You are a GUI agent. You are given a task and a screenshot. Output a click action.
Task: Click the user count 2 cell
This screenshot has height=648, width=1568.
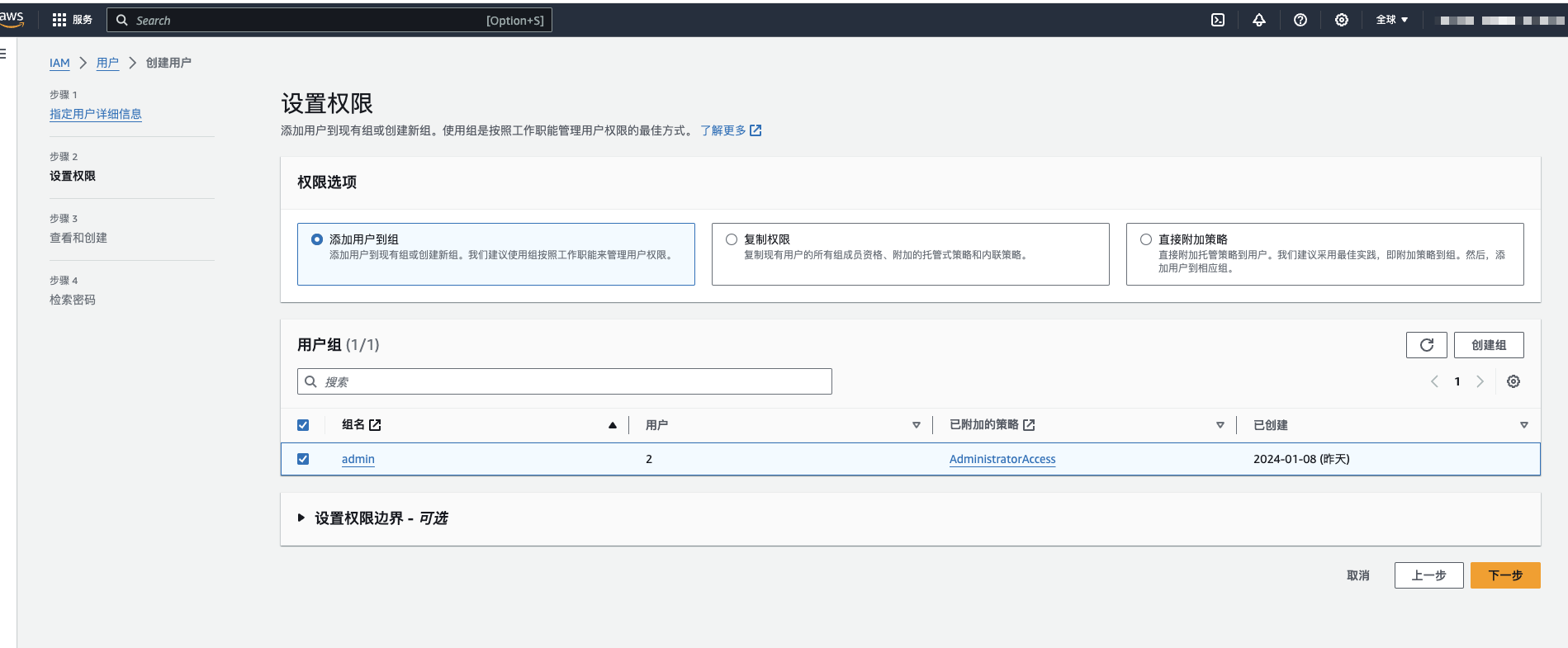[x=649, y=459]
